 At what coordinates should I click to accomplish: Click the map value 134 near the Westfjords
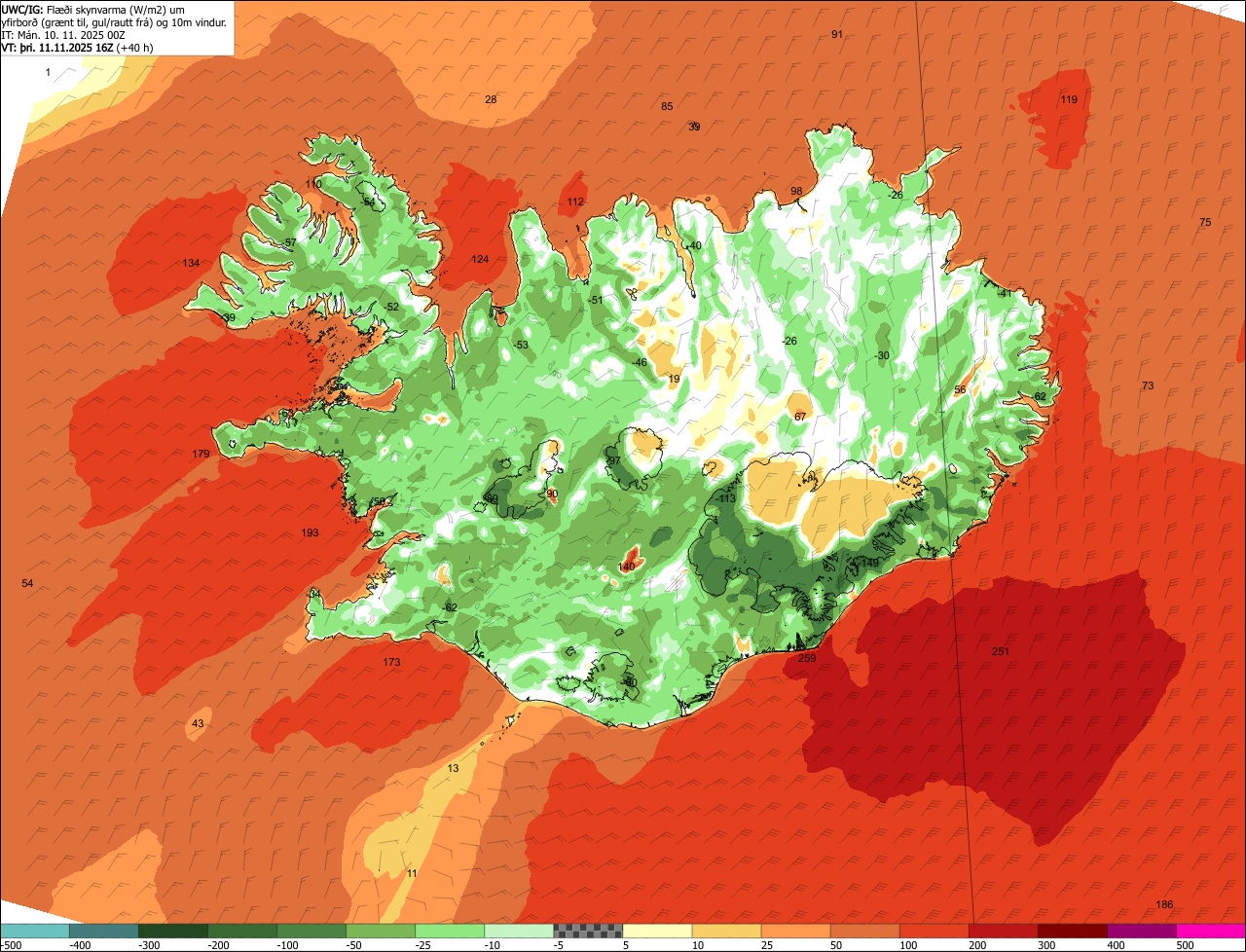pyautogui.click(x=191, y=263)
